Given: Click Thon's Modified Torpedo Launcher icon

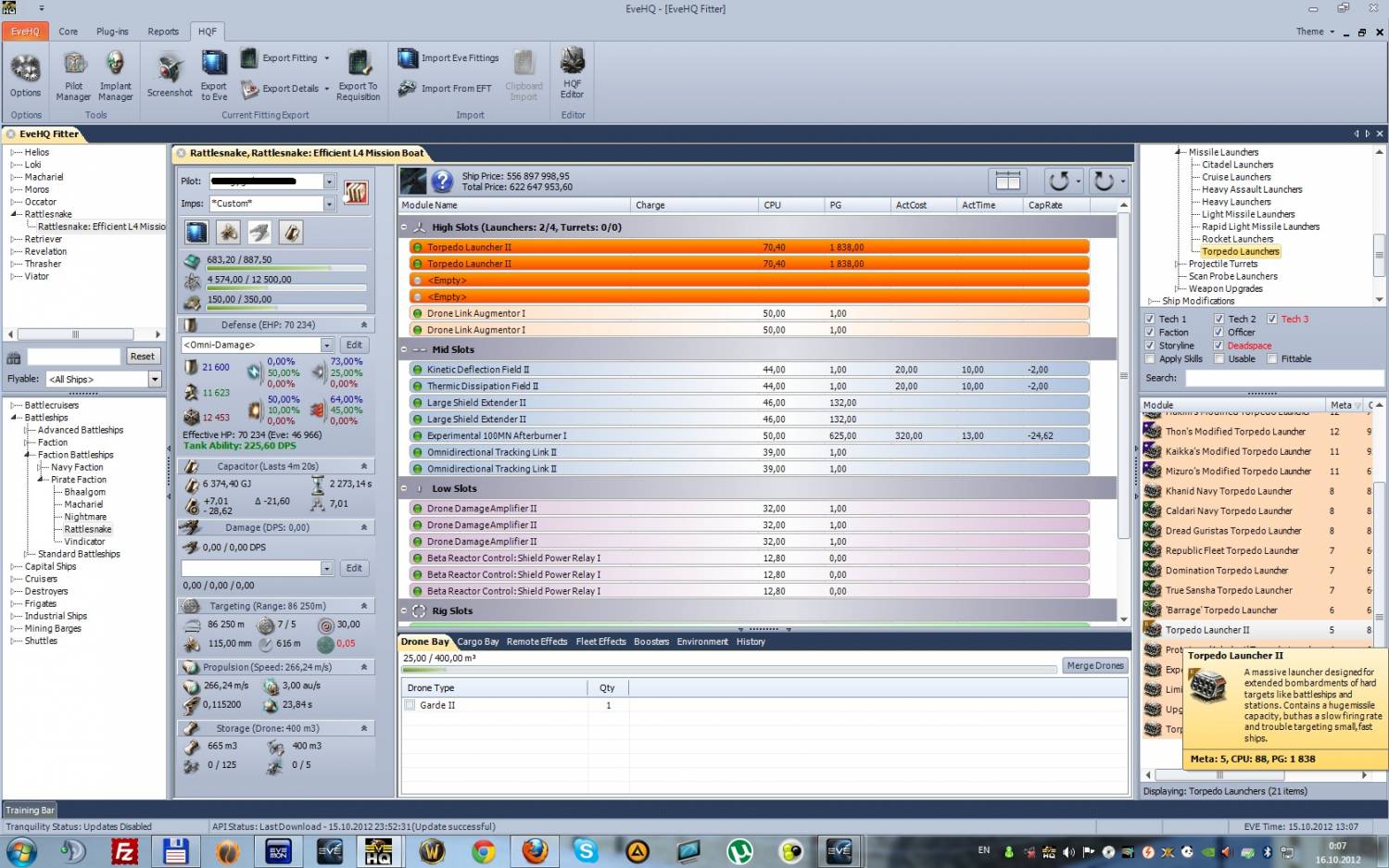Looking at the screenshot, I should pyautogui.click(x=1153, y=432).
